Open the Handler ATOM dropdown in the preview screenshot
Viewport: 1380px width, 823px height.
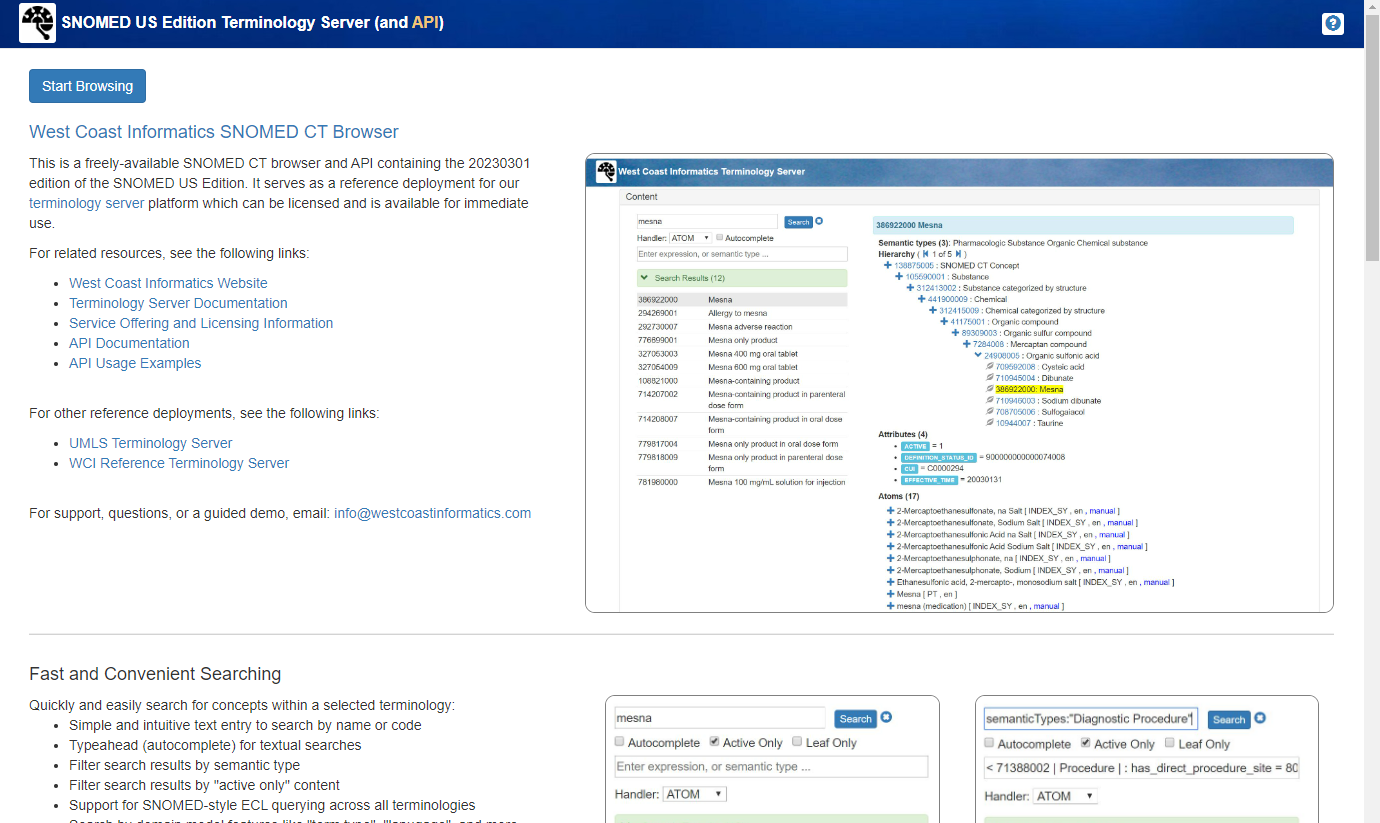point(690,238)
